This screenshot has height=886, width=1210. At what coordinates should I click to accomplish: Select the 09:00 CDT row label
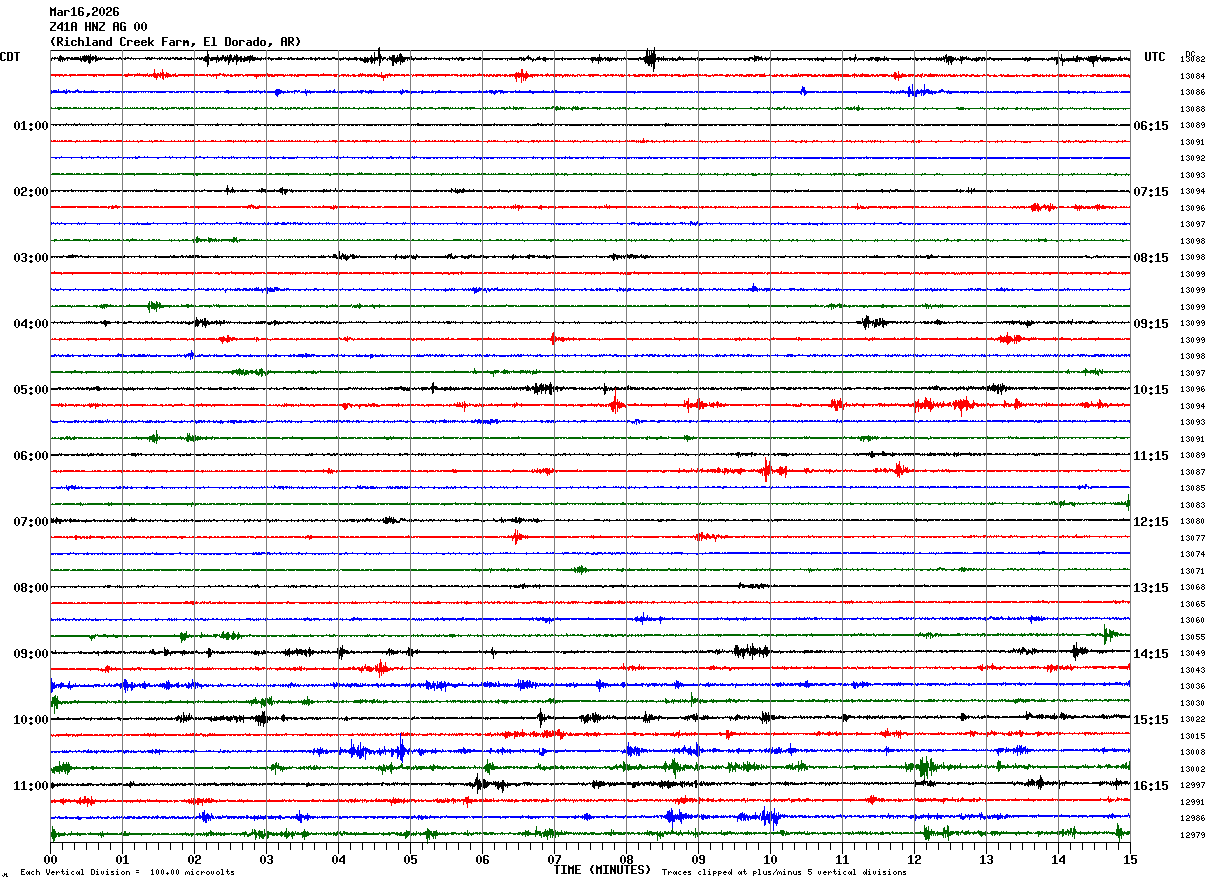31,654
